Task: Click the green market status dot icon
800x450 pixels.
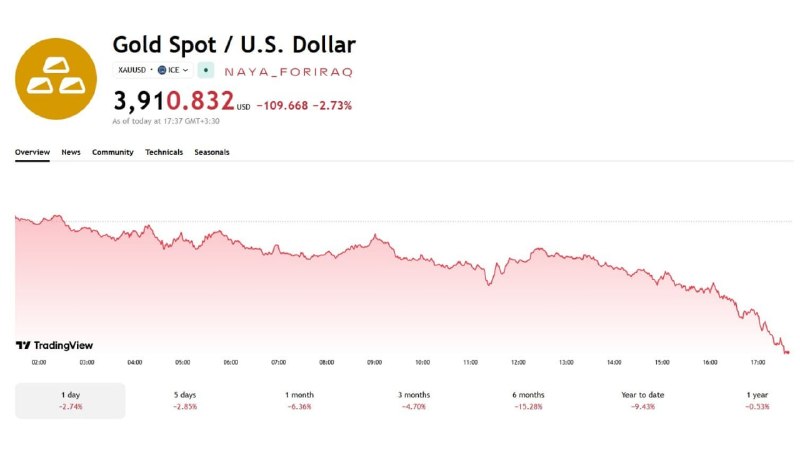Action: pyautogui.click(x=206, y=70)
